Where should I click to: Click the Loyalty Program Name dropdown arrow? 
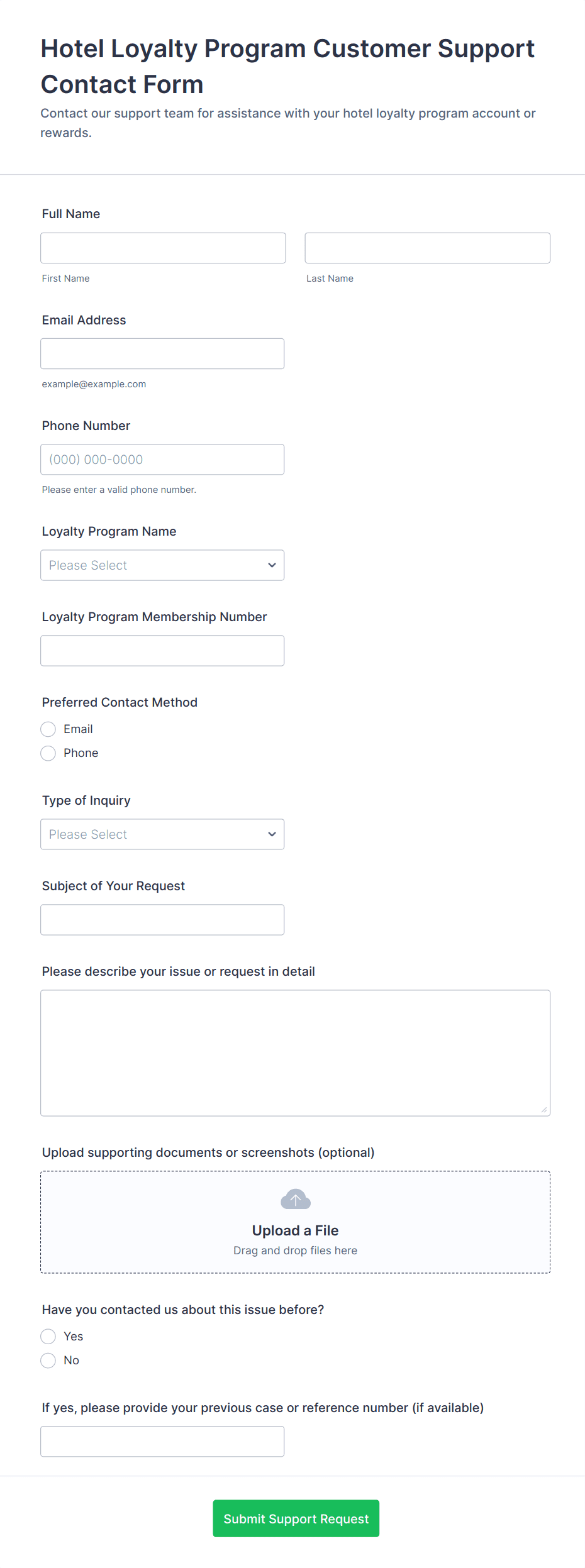click(272, 565)
